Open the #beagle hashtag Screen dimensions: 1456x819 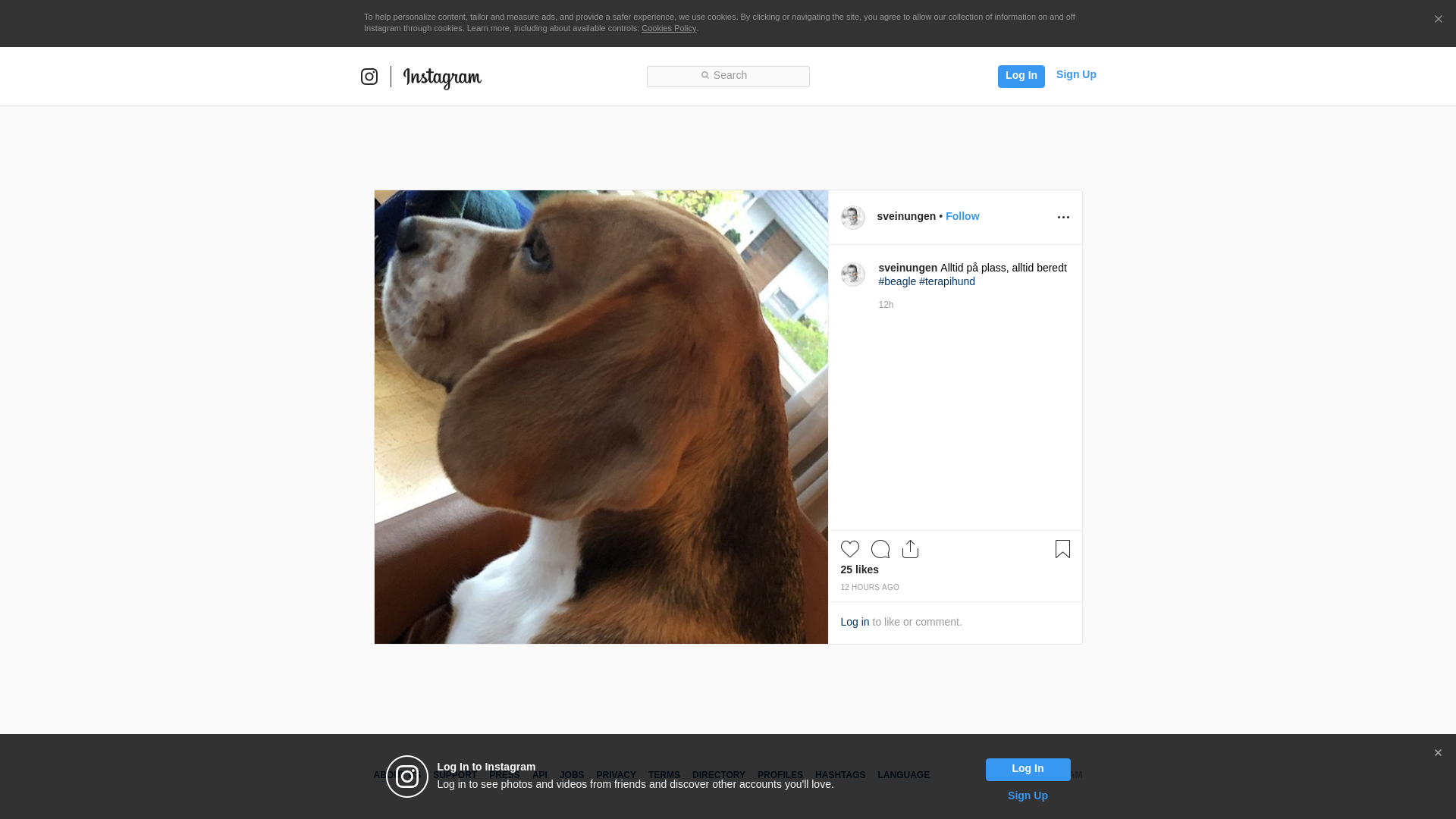coord(897,281)
